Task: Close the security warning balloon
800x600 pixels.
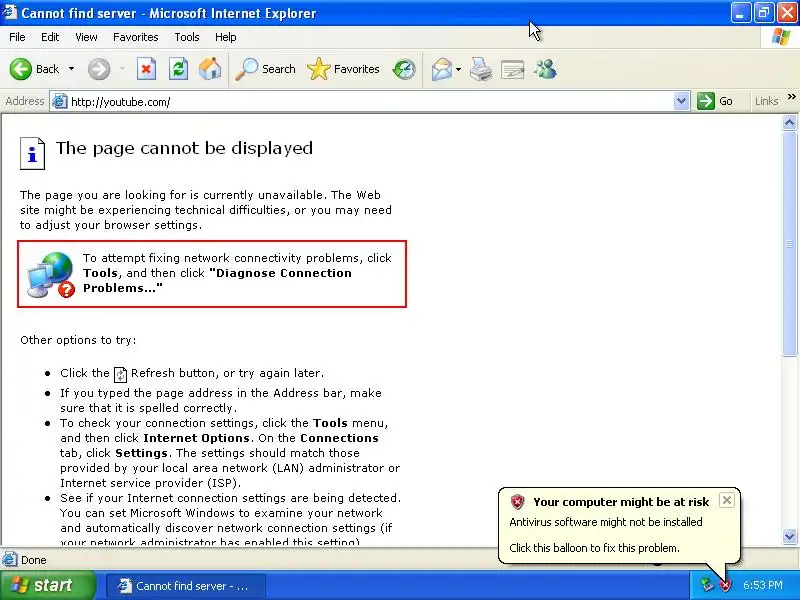Action: coord(727,500)
